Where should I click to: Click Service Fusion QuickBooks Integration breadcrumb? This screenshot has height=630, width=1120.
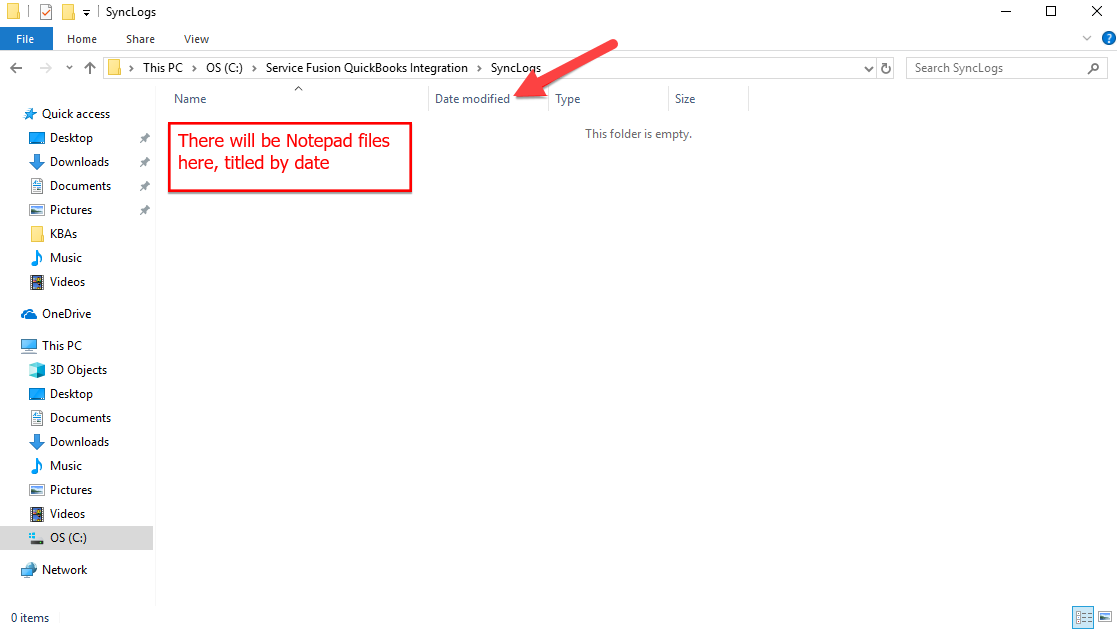[366, 68]
